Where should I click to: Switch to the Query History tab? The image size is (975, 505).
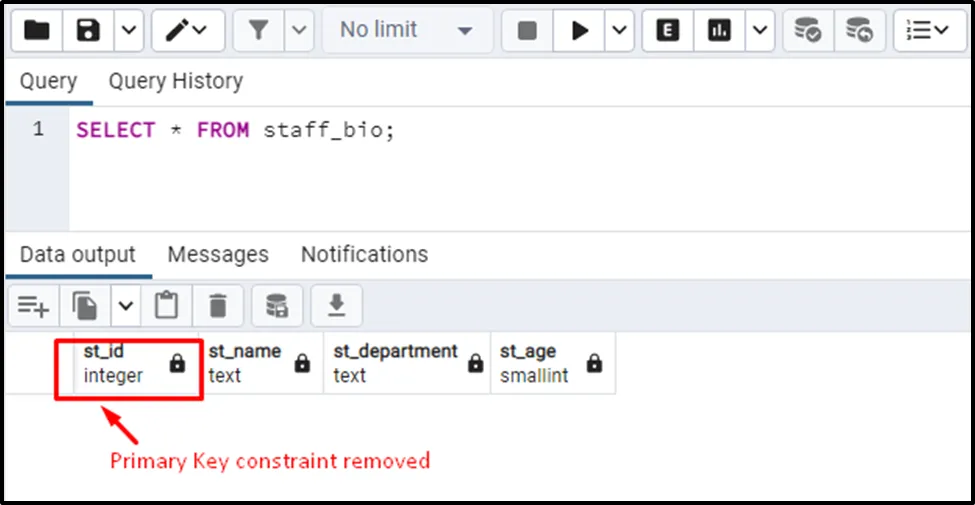click(x=175, y=81)
